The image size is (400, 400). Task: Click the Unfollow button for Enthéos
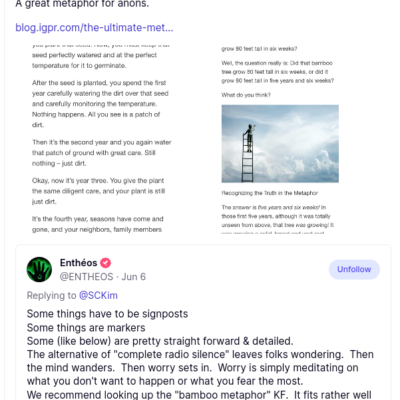click(354, 269)
